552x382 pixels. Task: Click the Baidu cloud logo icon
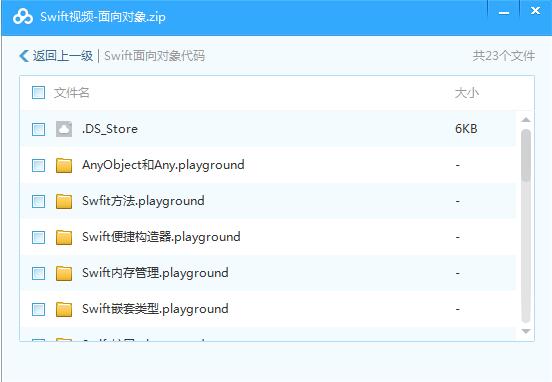pos(23,17)
